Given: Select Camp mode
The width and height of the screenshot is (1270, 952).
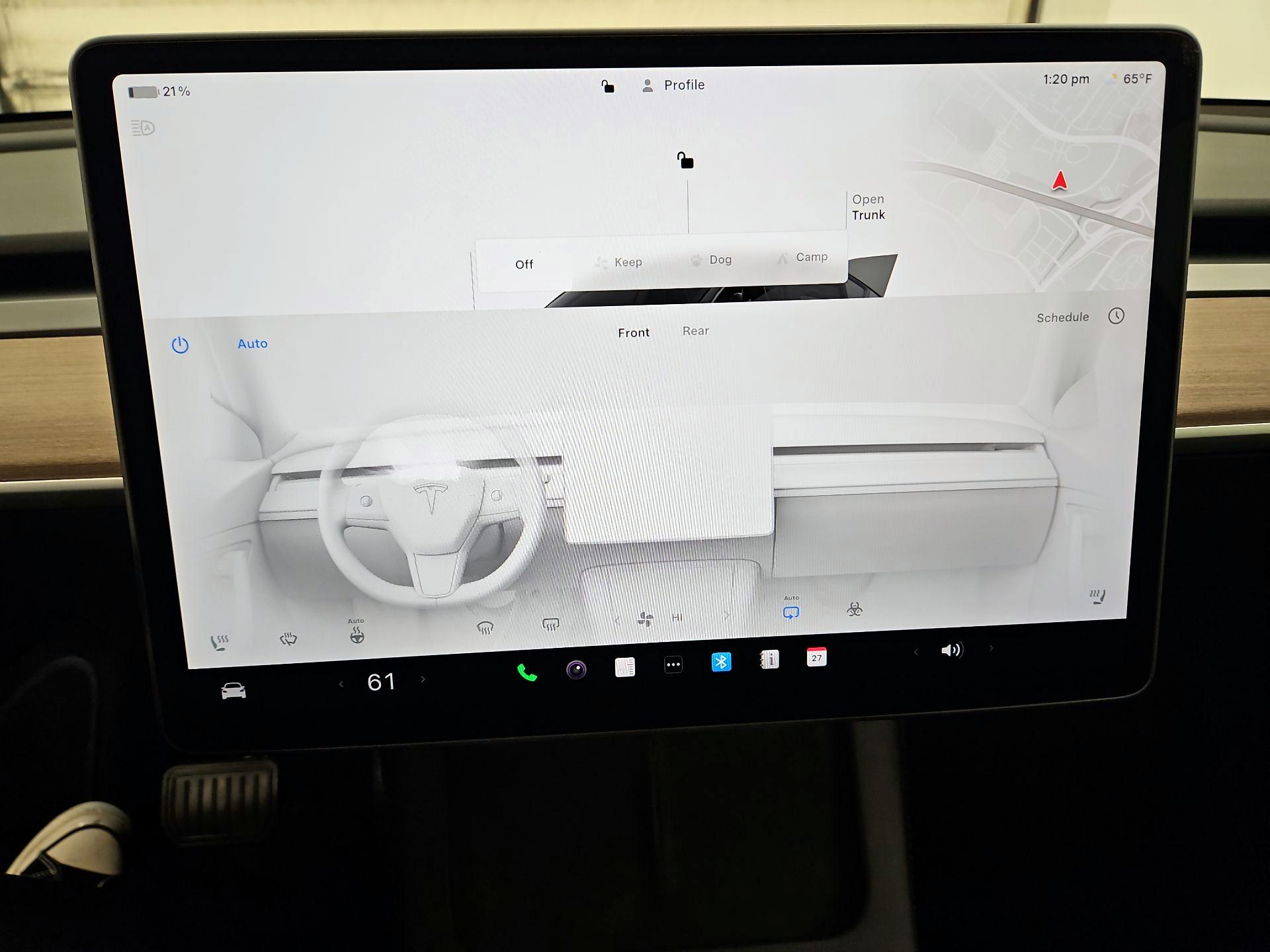Looking at the screenshot, I should click(802, 257).
